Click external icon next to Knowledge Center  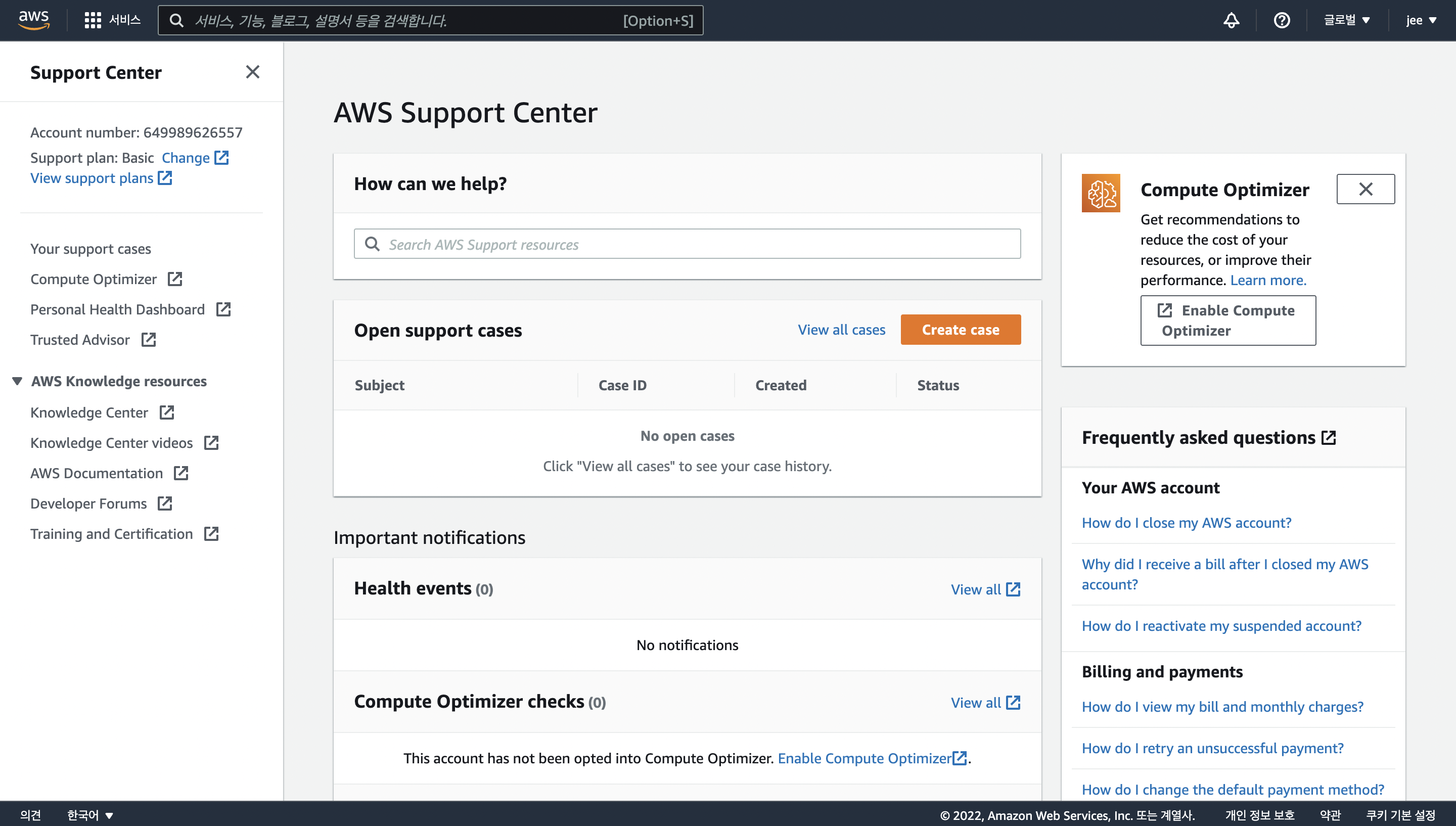[167, 412]
